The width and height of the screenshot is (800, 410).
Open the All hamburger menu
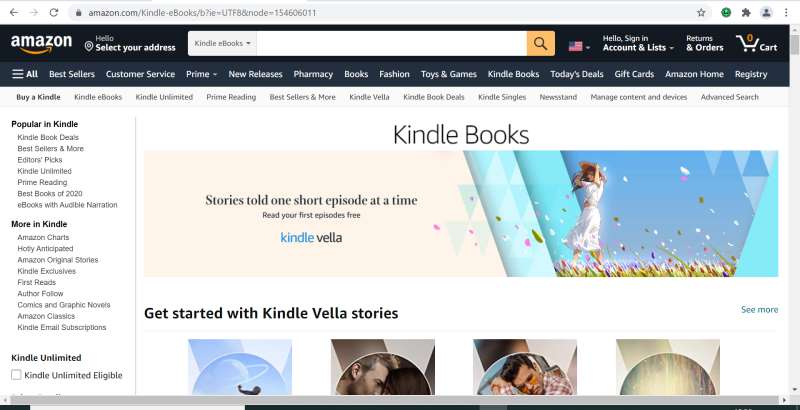tap(25, 74)
